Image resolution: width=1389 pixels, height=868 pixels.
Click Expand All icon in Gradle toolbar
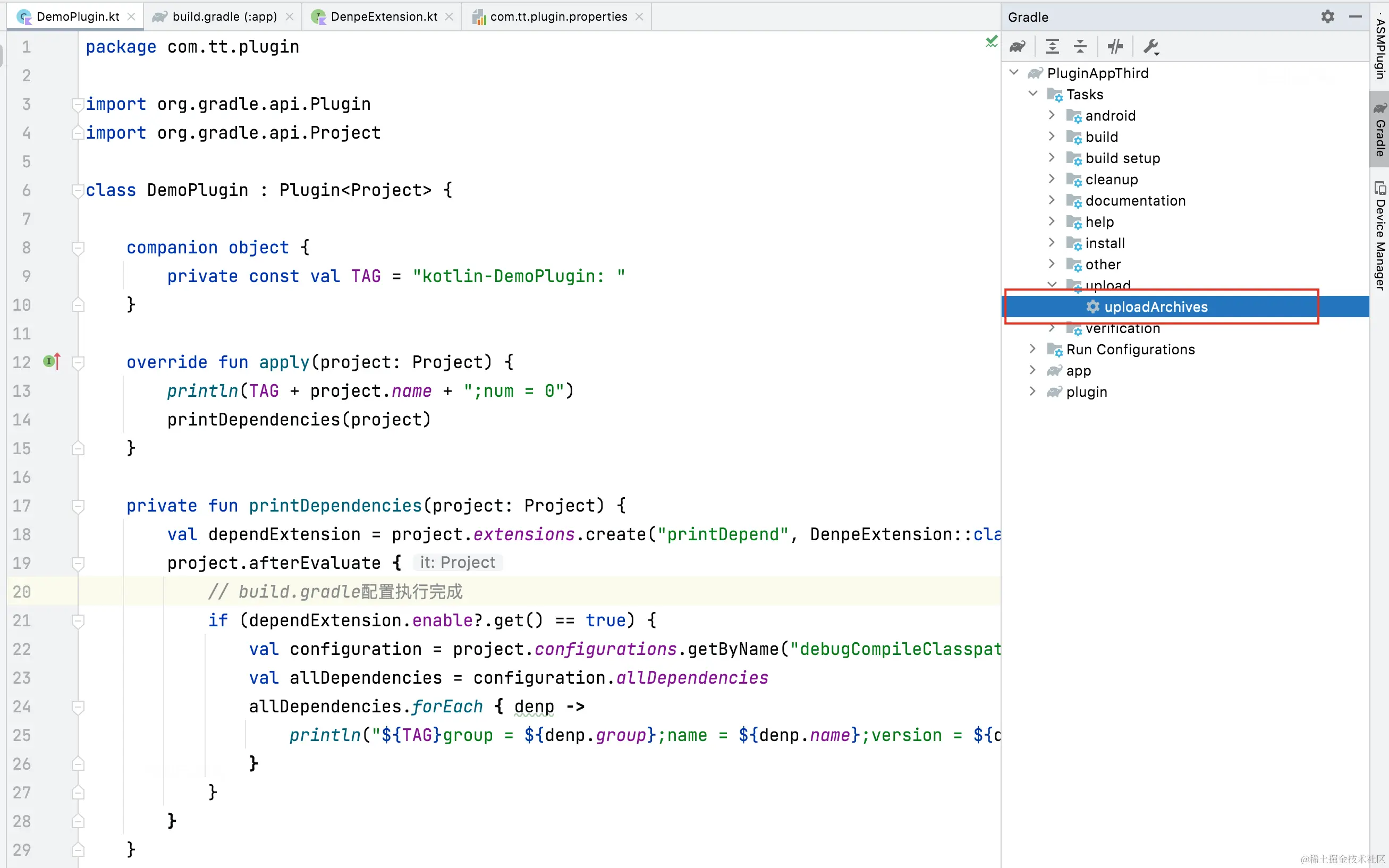pos(1052,47)
